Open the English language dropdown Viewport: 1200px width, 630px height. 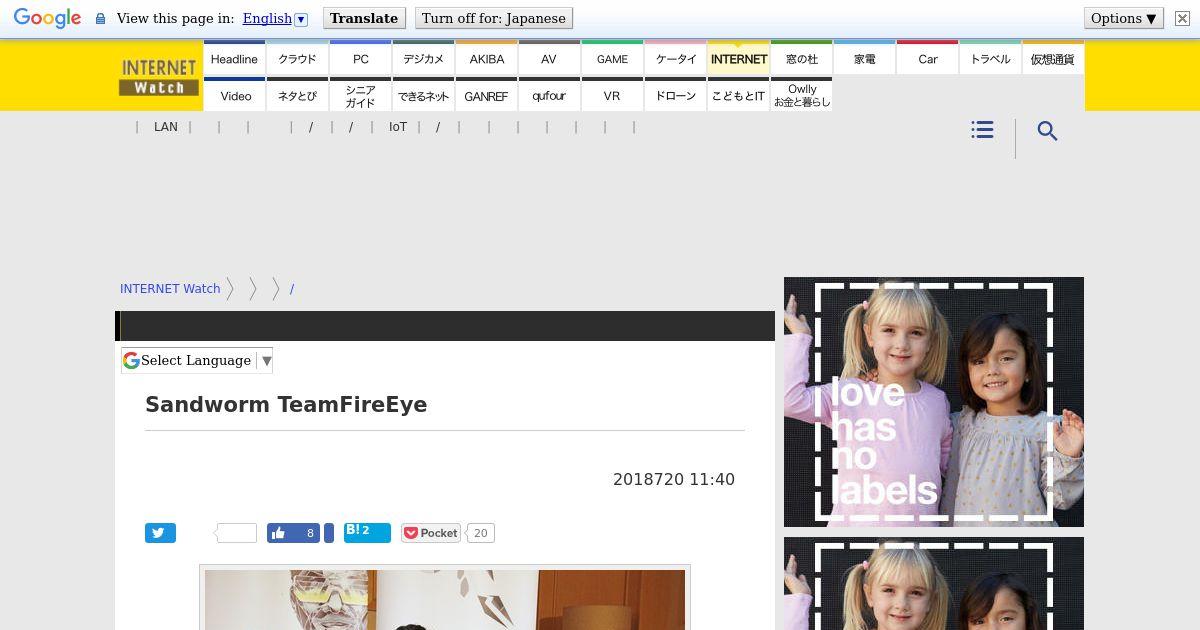click(275, 18)
